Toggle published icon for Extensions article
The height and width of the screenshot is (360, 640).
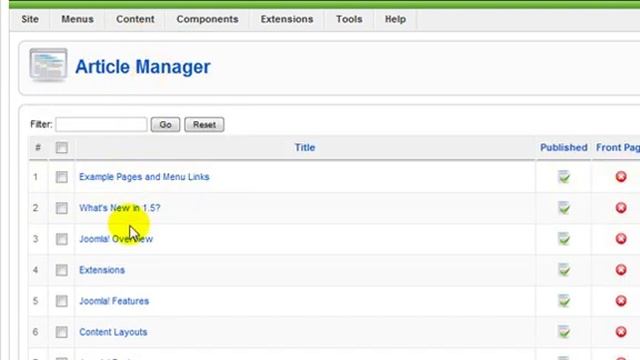564,270
